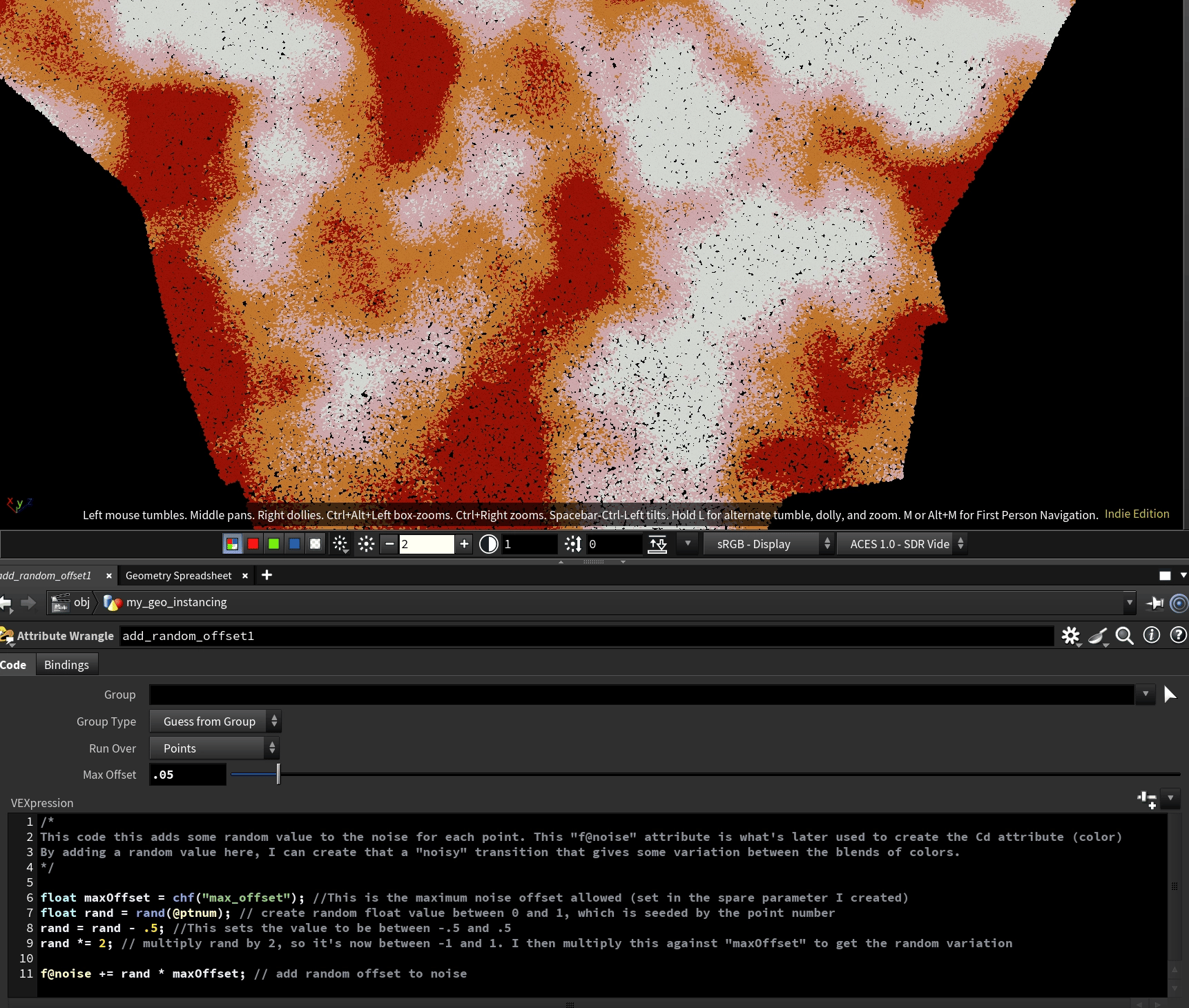Open the Group Type dropdown
Screen dimensions: 1189x1008
click(215, 721)
